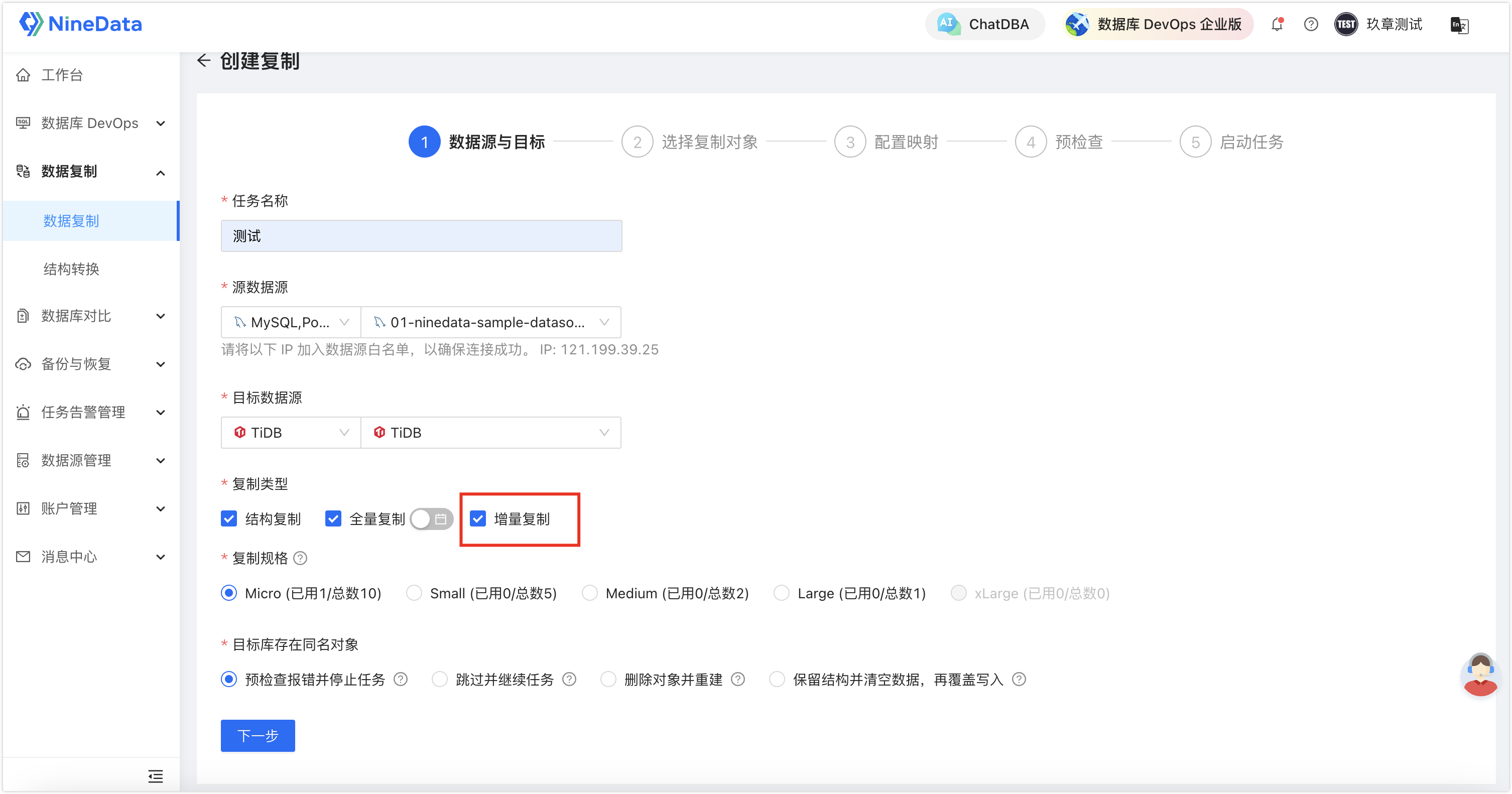Collapse the sidebar with the bottom fold icon

click(156, 776)
